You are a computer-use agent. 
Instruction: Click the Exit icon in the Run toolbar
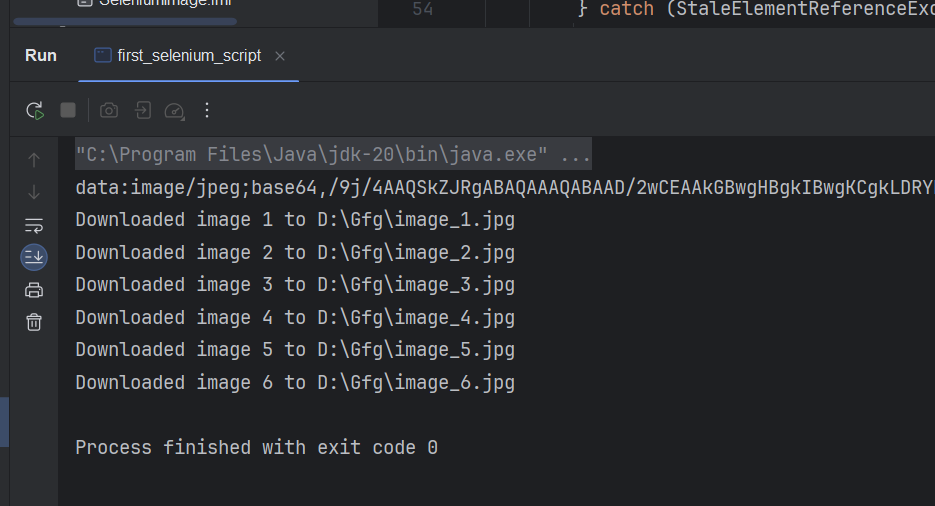click(x=143, y=110)
